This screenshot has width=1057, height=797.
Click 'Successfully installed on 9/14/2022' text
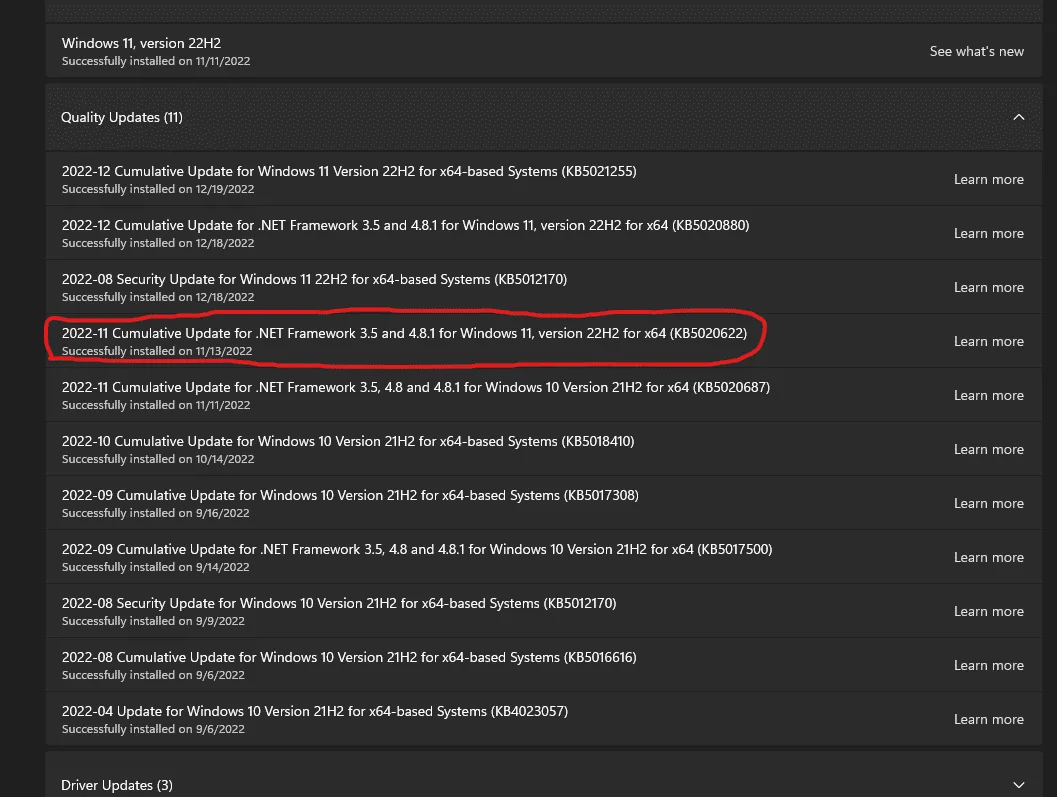(156, 566)
